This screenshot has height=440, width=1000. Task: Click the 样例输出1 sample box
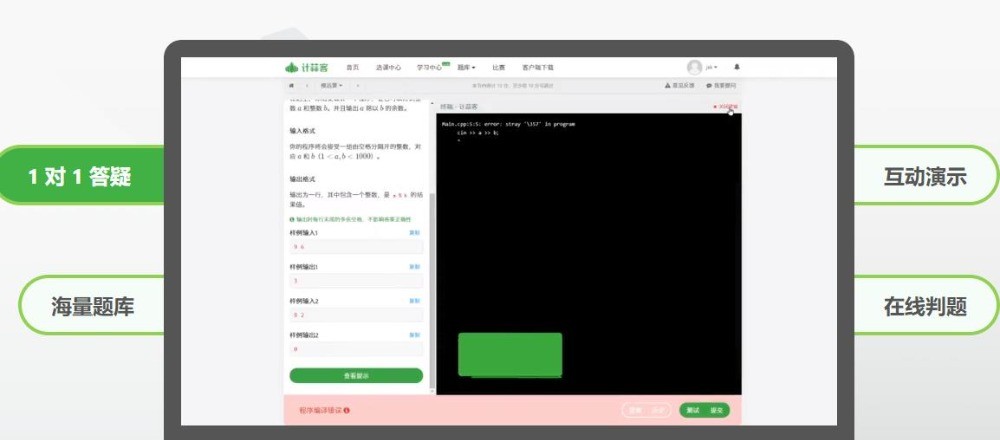pyautogui.click(x=356, y=281)
